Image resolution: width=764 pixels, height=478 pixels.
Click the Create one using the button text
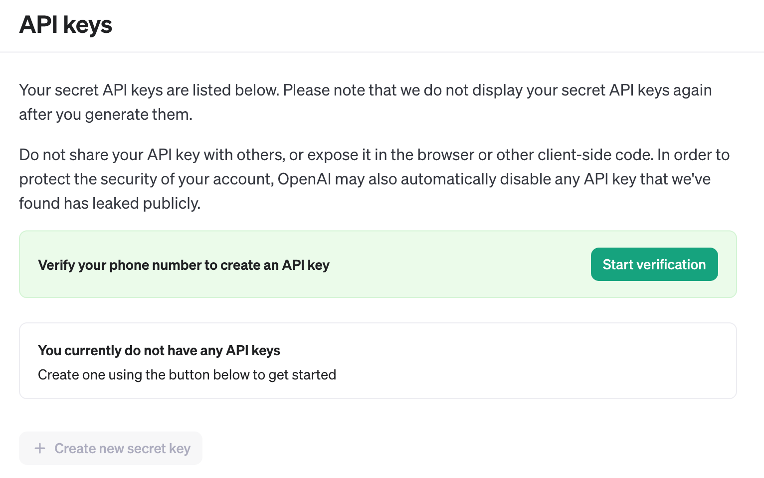(x=186, y=375)
